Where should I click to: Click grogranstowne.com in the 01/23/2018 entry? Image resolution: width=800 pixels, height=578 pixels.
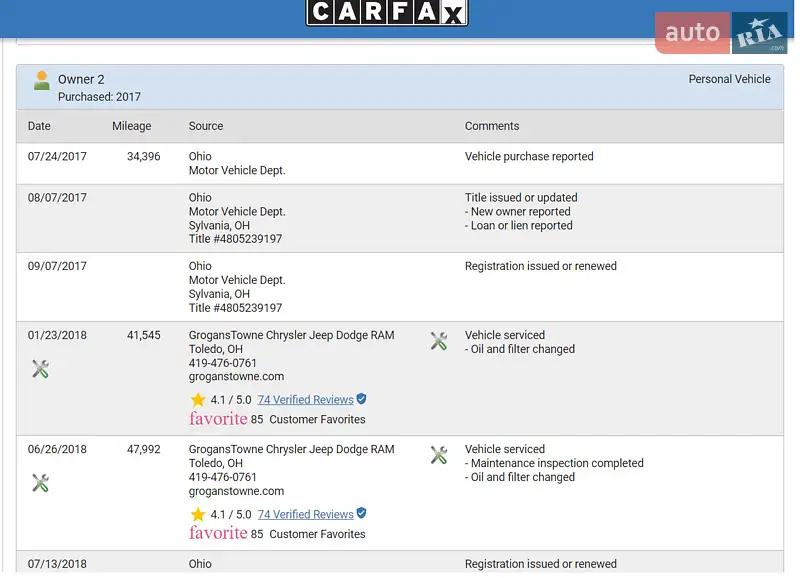236,377
